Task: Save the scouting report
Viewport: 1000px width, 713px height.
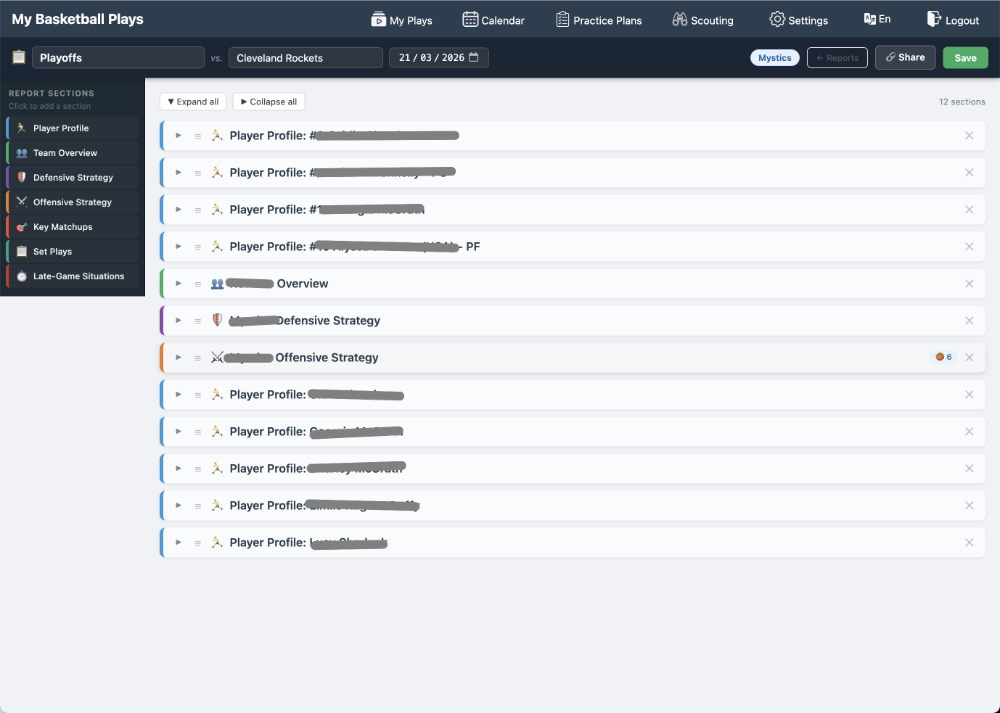Action: pos(964,57)
